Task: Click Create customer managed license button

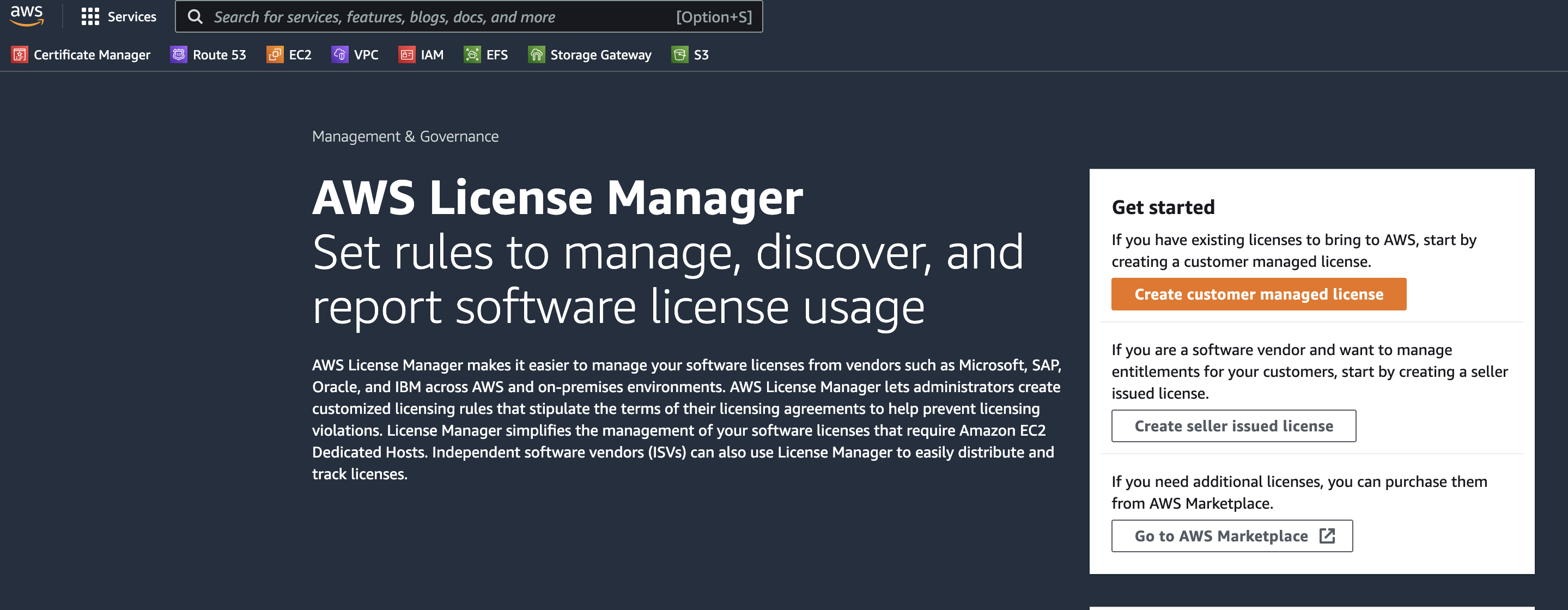Action: [x=1259, y=294]
